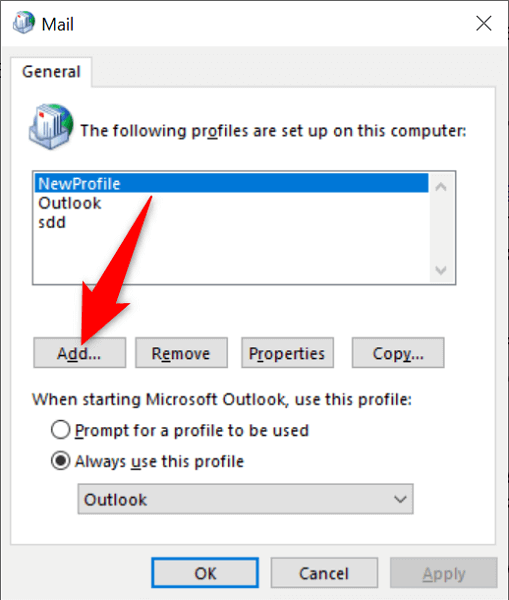
Task: Enable Prompt for a profile to be used
Action: (x=60, y=430)
